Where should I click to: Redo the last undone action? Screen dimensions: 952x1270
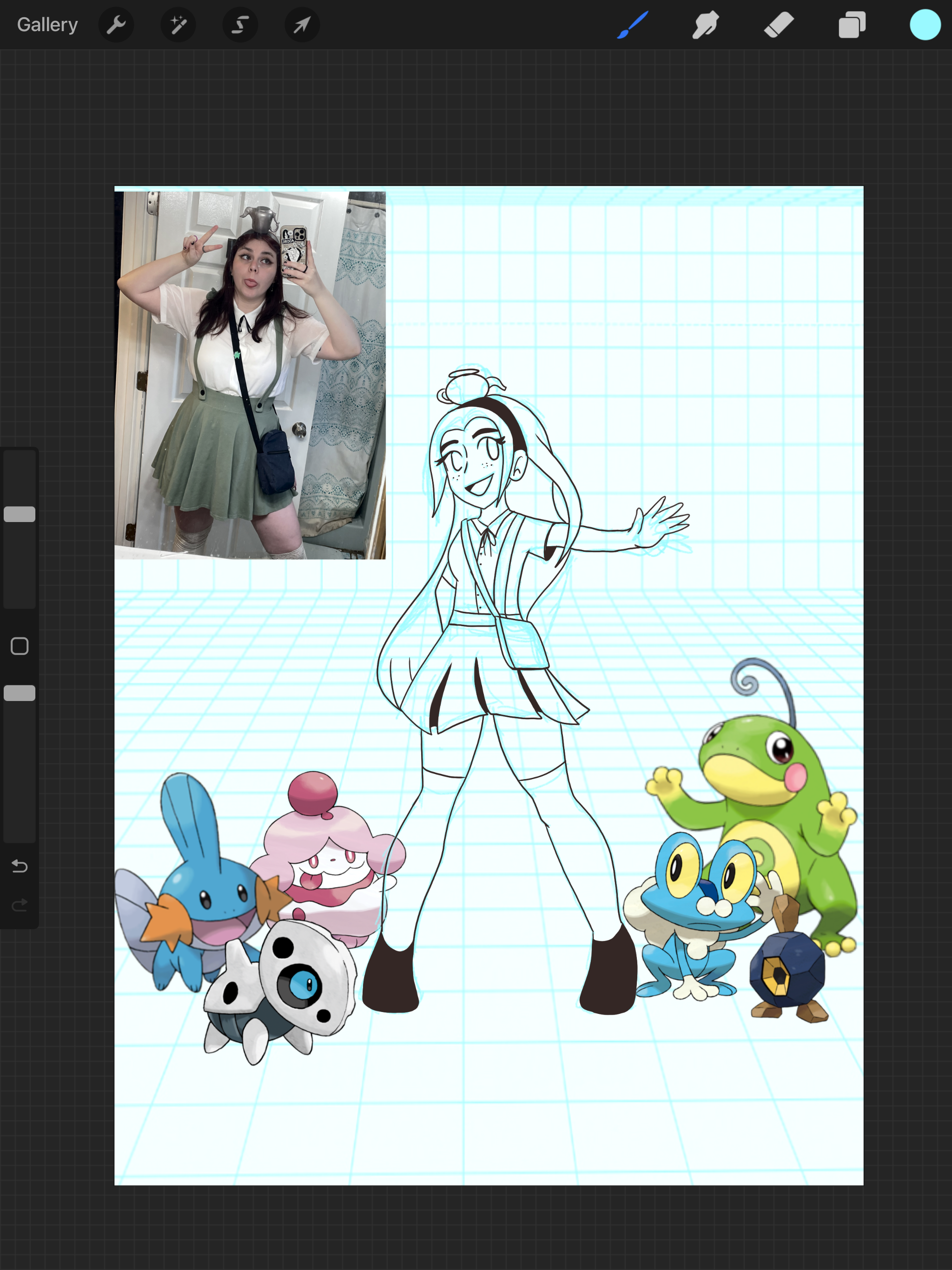click(x=20, y=906)
